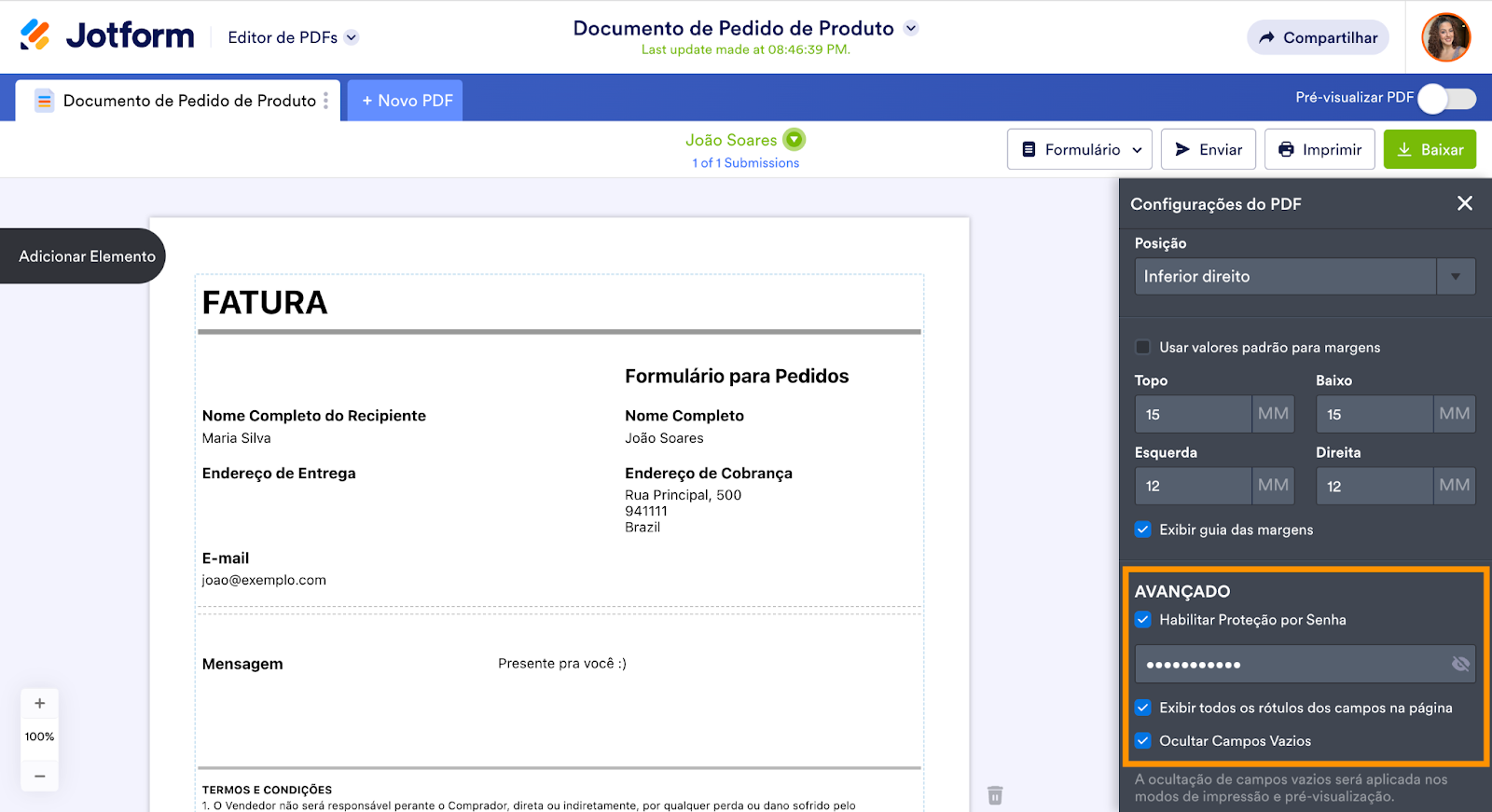Screen dimensions: 1492x812
Task: Reveal the password with the eye icon
Action: coord(1460,664)
